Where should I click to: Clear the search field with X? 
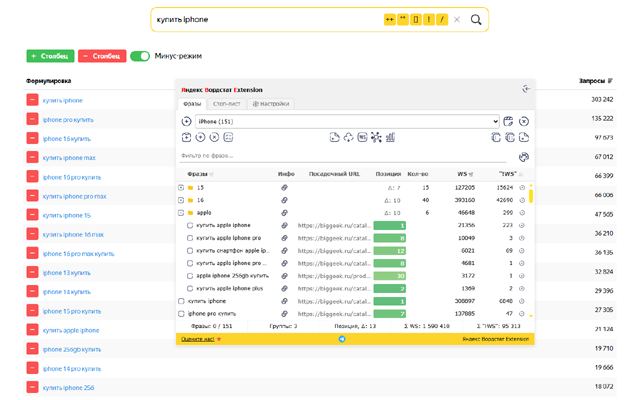457,20
